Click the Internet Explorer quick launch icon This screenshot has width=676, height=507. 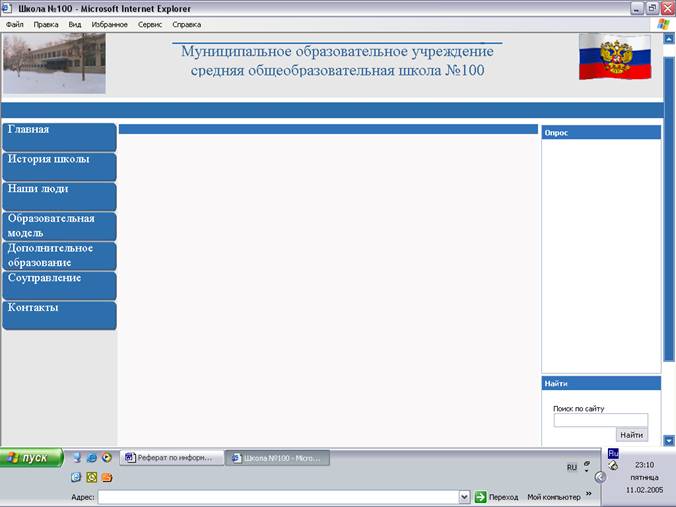click(91, 458)
